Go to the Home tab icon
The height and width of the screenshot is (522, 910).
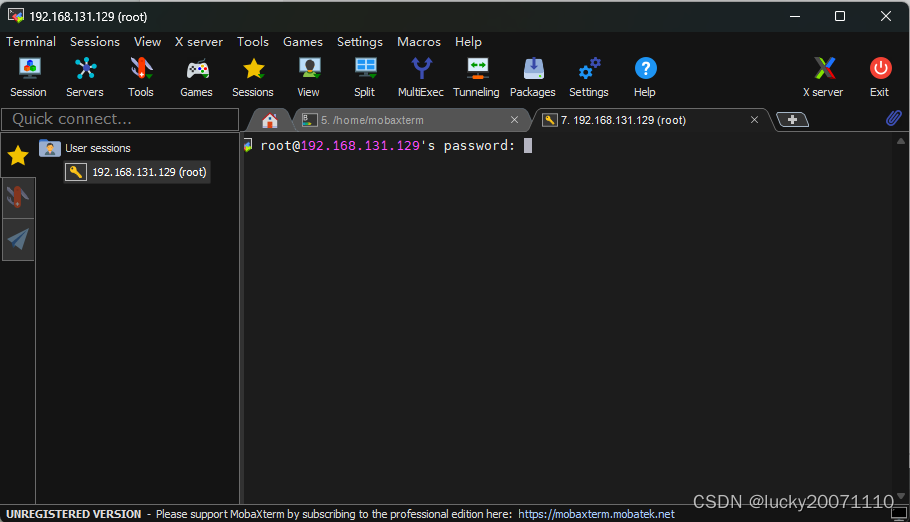click(x=270, y=120)
